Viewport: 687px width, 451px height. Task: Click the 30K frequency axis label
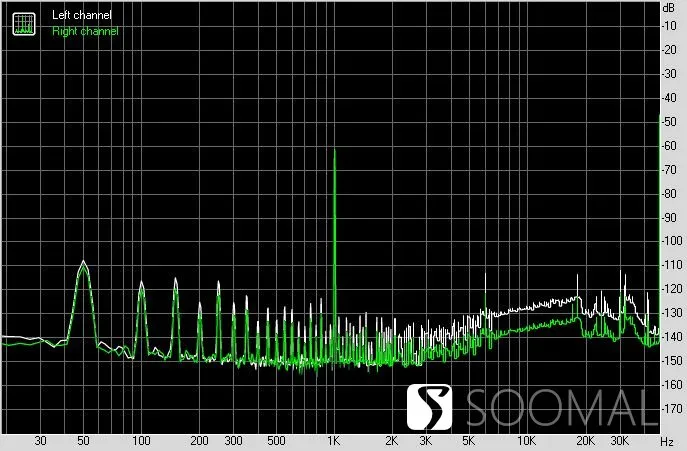click(x=620, y=440)
